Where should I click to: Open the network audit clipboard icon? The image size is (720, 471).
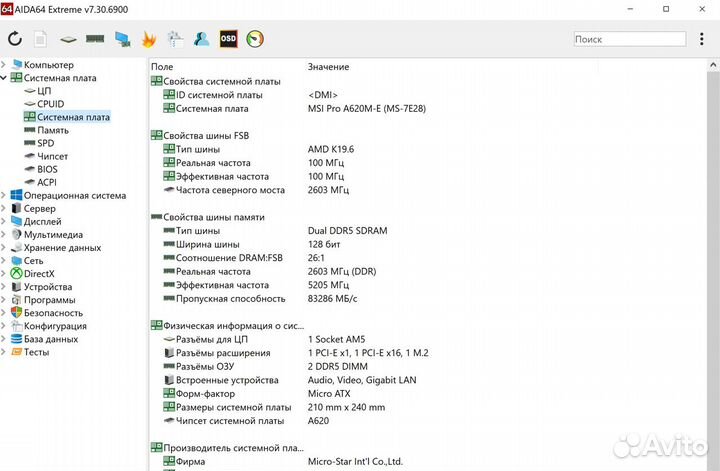tap(175, 39)
